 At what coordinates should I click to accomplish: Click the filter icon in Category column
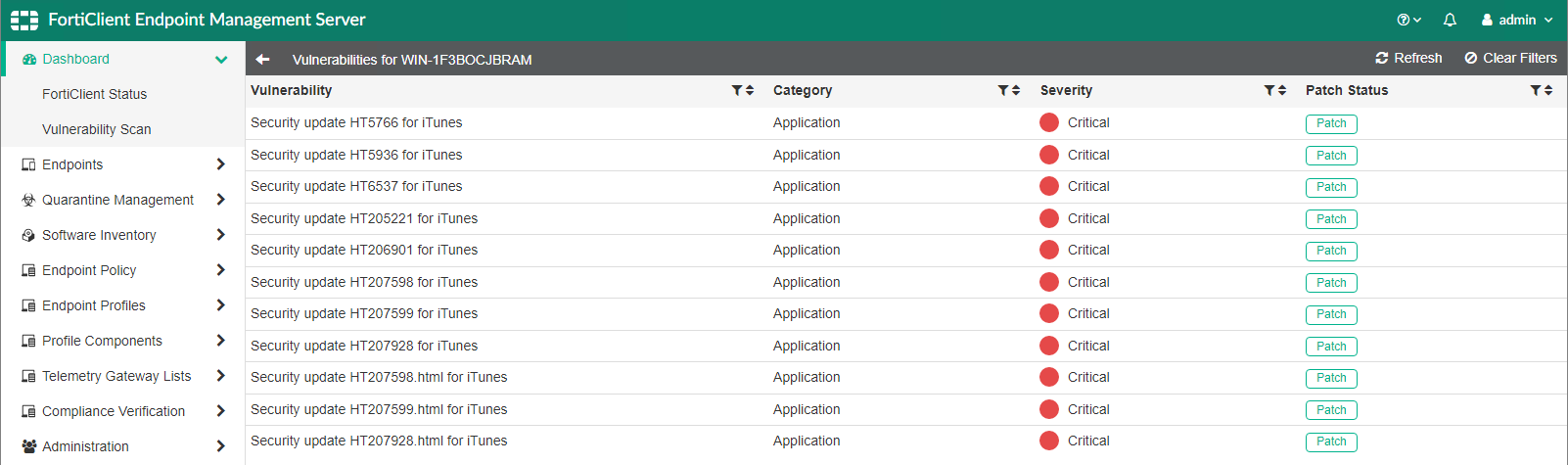1004,90
